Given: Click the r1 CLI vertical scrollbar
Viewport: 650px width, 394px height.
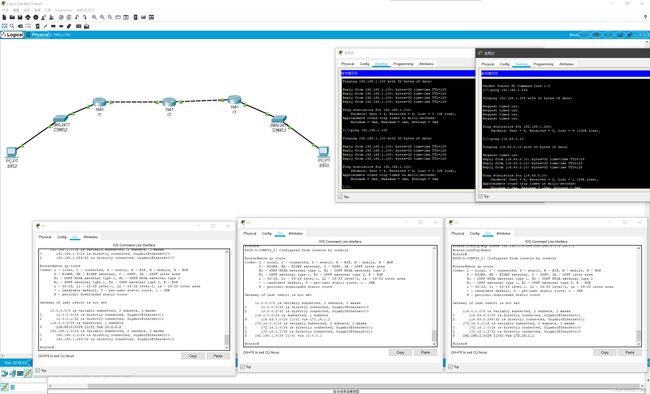Looking at the screenshot, I should click(x=227, y=299).
